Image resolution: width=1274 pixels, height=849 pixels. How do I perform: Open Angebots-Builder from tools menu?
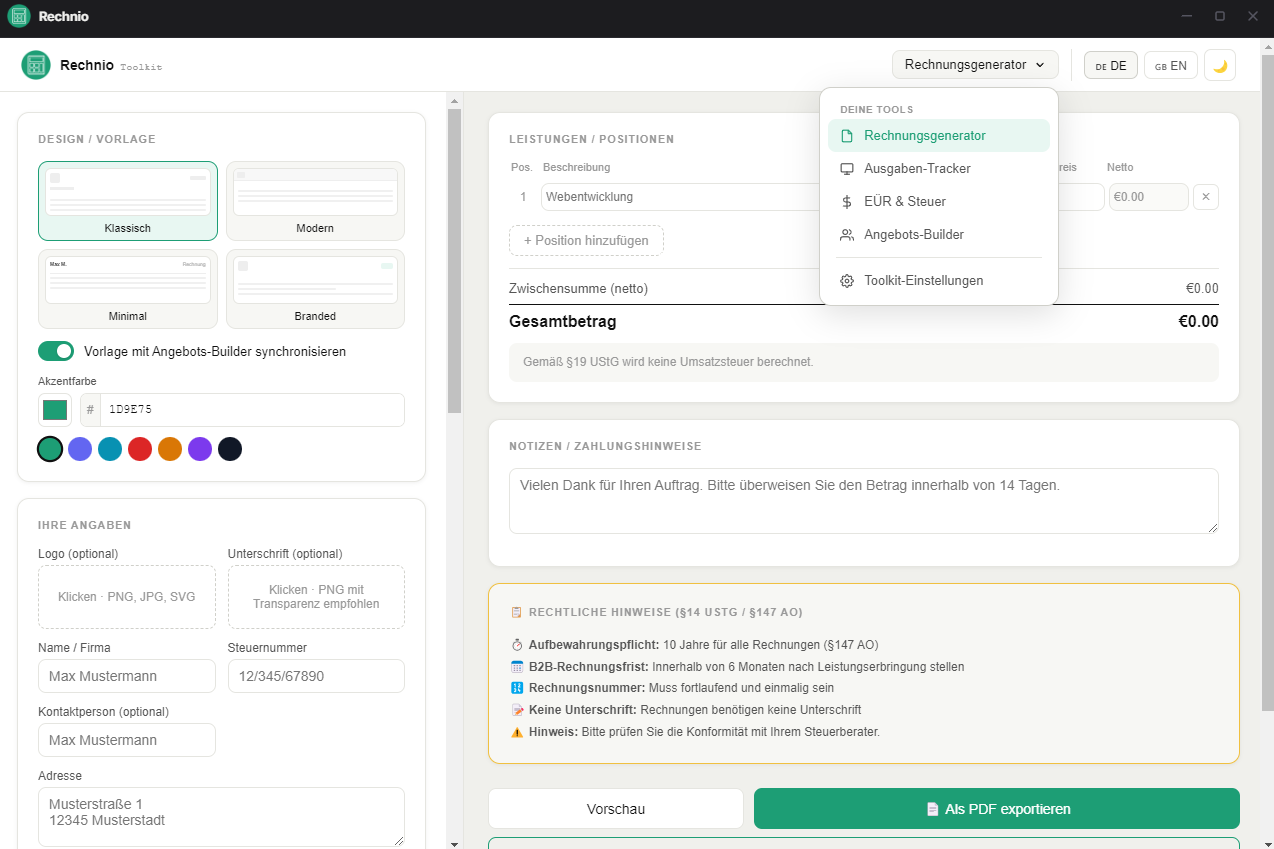(x=939, y=235)
